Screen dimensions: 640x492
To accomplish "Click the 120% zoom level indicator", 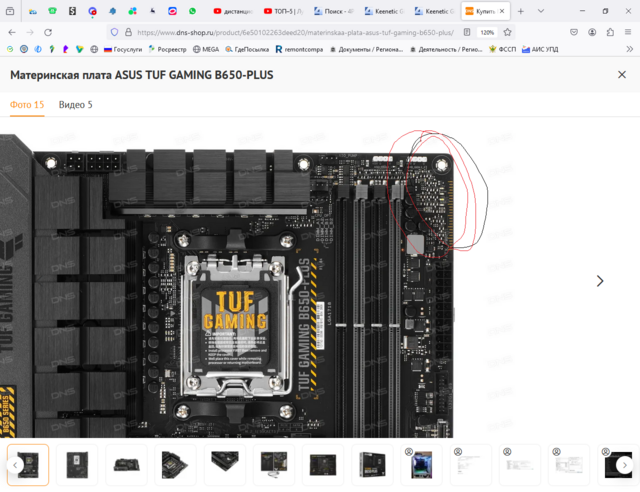I will click(x=487, y=32).
